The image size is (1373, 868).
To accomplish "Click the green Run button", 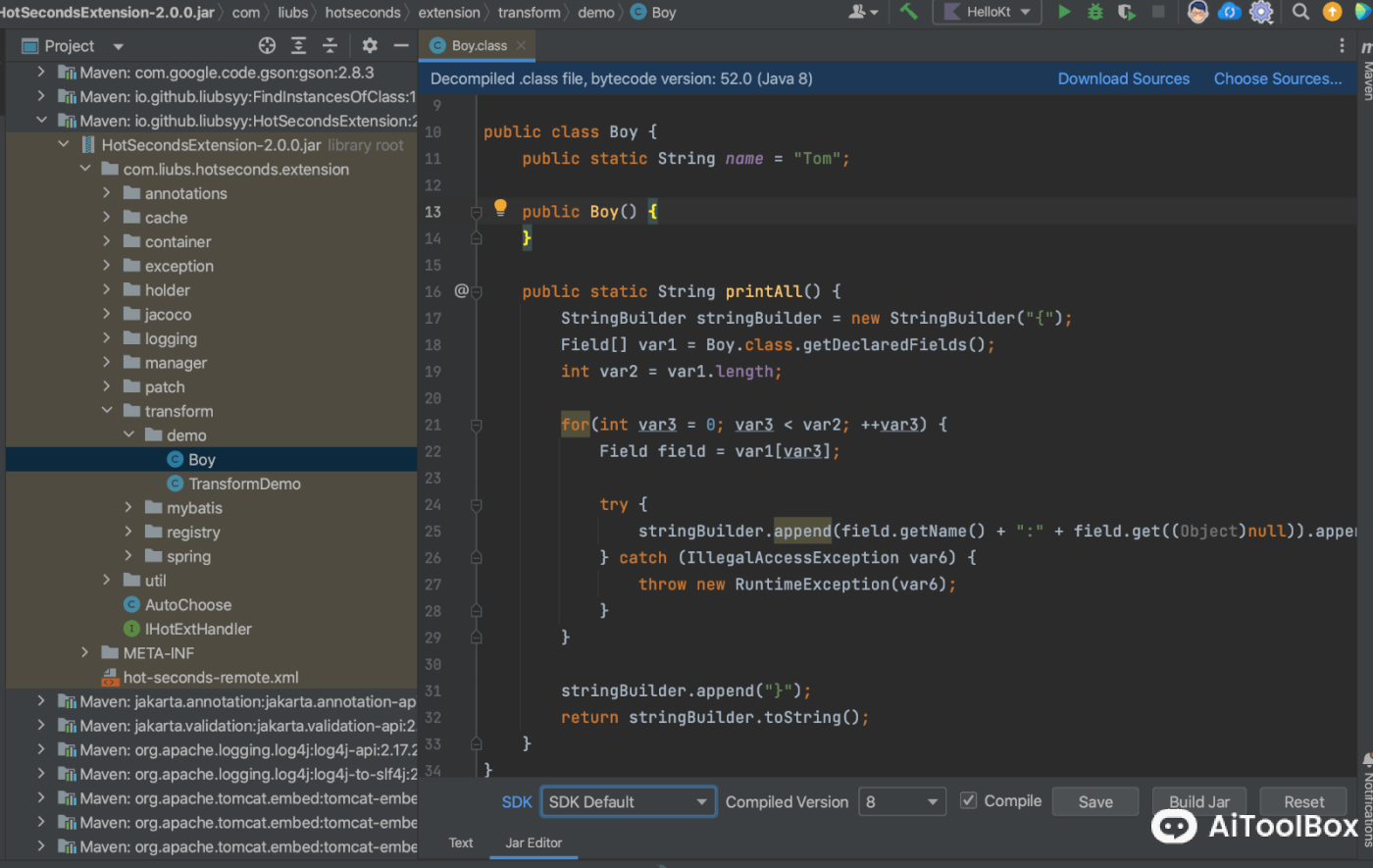I will point(1064,12).
